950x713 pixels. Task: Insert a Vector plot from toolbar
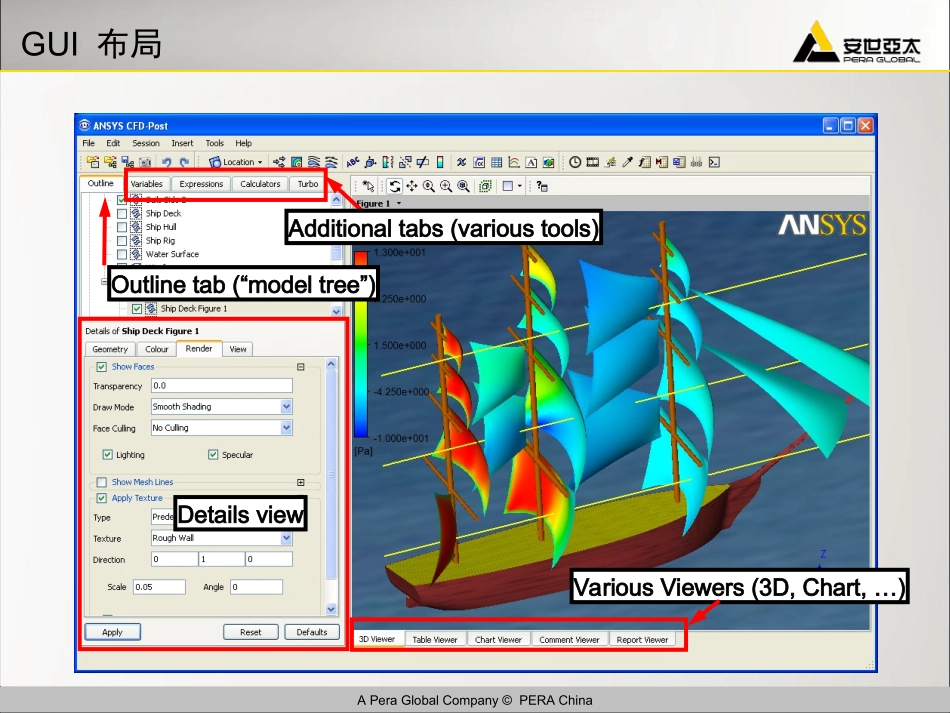coord(279,162)
